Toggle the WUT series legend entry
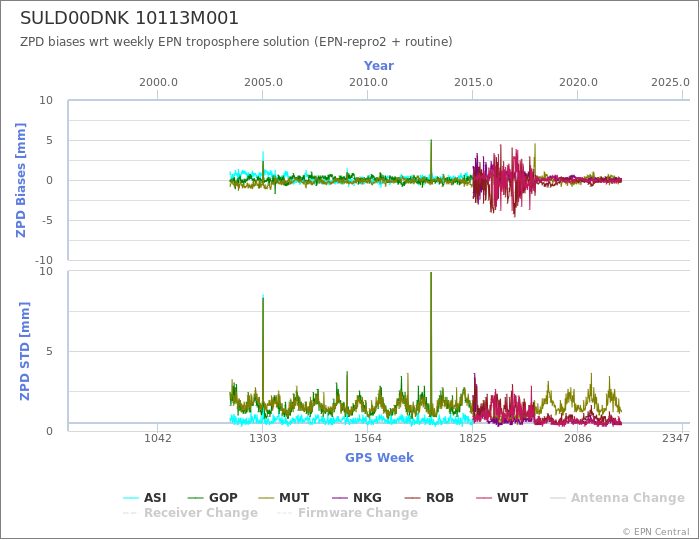 coord(502,498)
